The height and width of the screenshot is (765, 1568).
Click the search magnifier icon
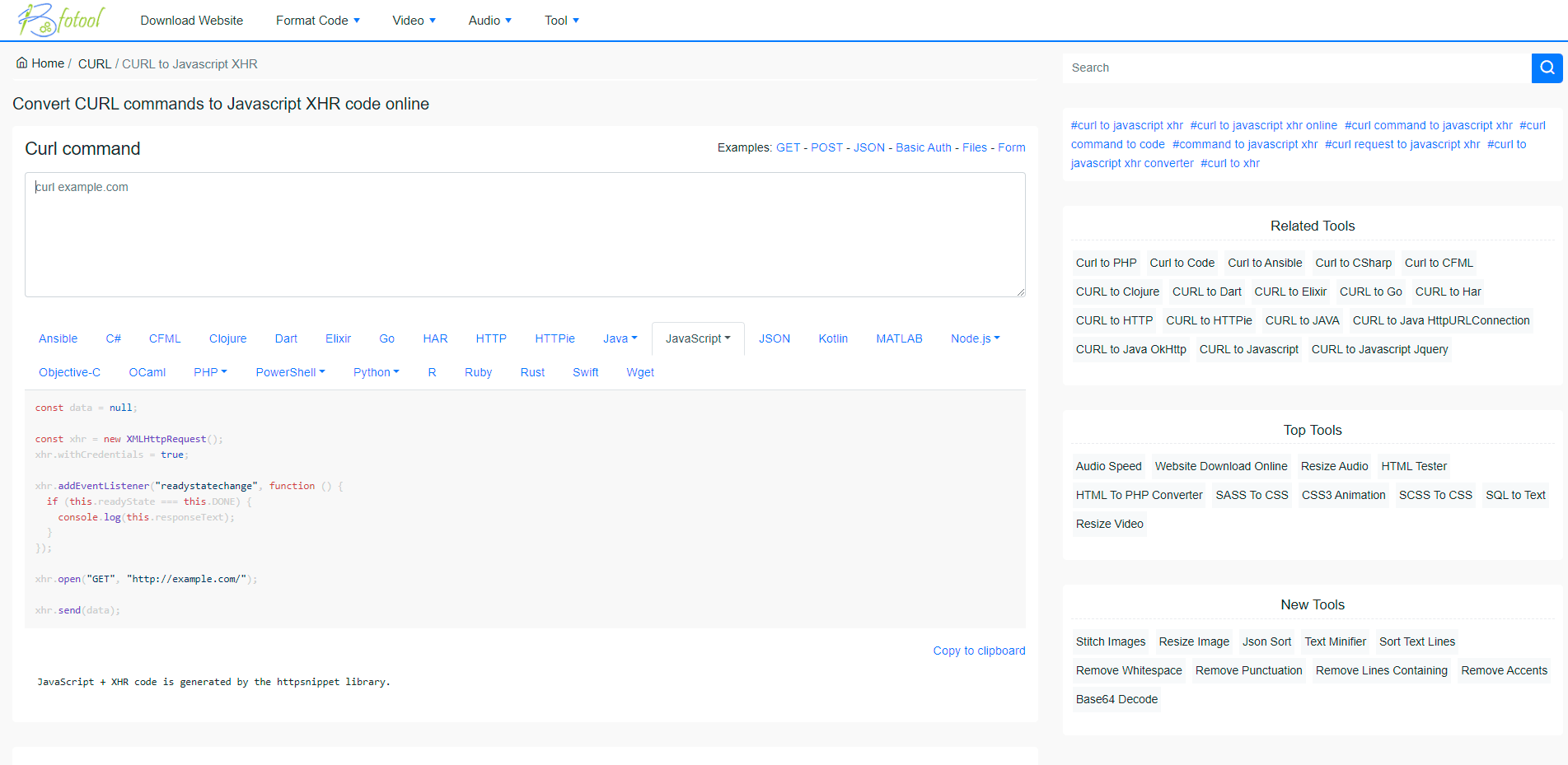[1547, 68]
